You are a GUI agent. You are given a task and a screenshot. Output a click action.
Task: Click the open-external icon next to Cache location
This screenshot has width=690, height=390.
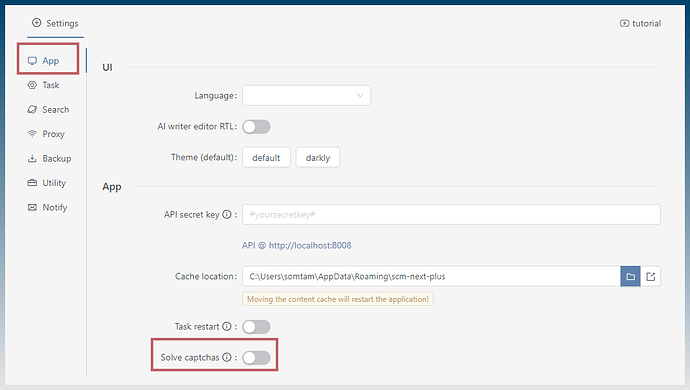(x=650, y=276)
